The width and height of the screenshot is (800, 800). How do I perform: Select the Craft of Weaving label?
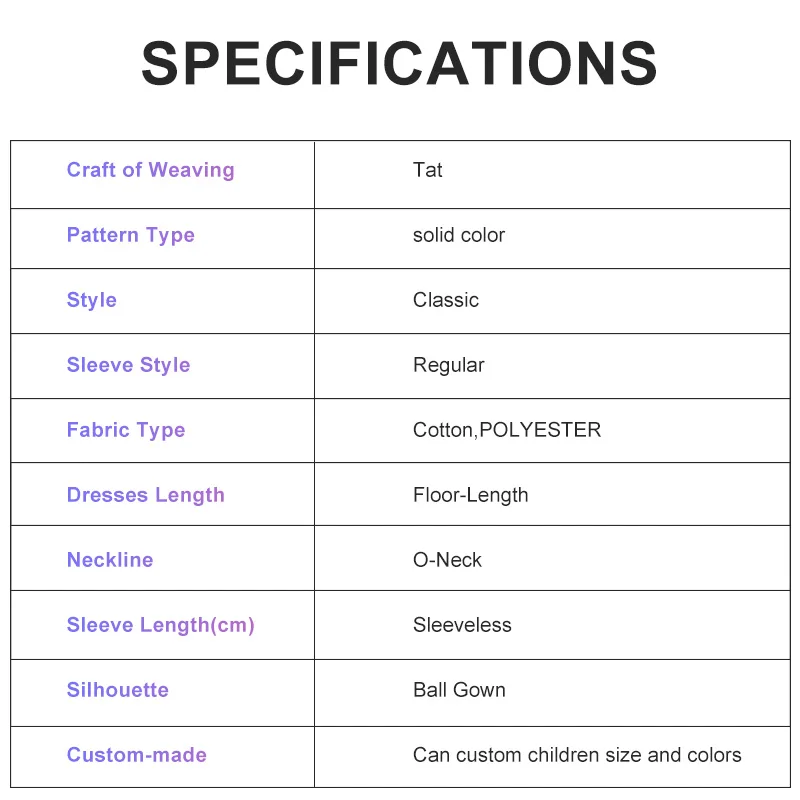click(150, 170)
